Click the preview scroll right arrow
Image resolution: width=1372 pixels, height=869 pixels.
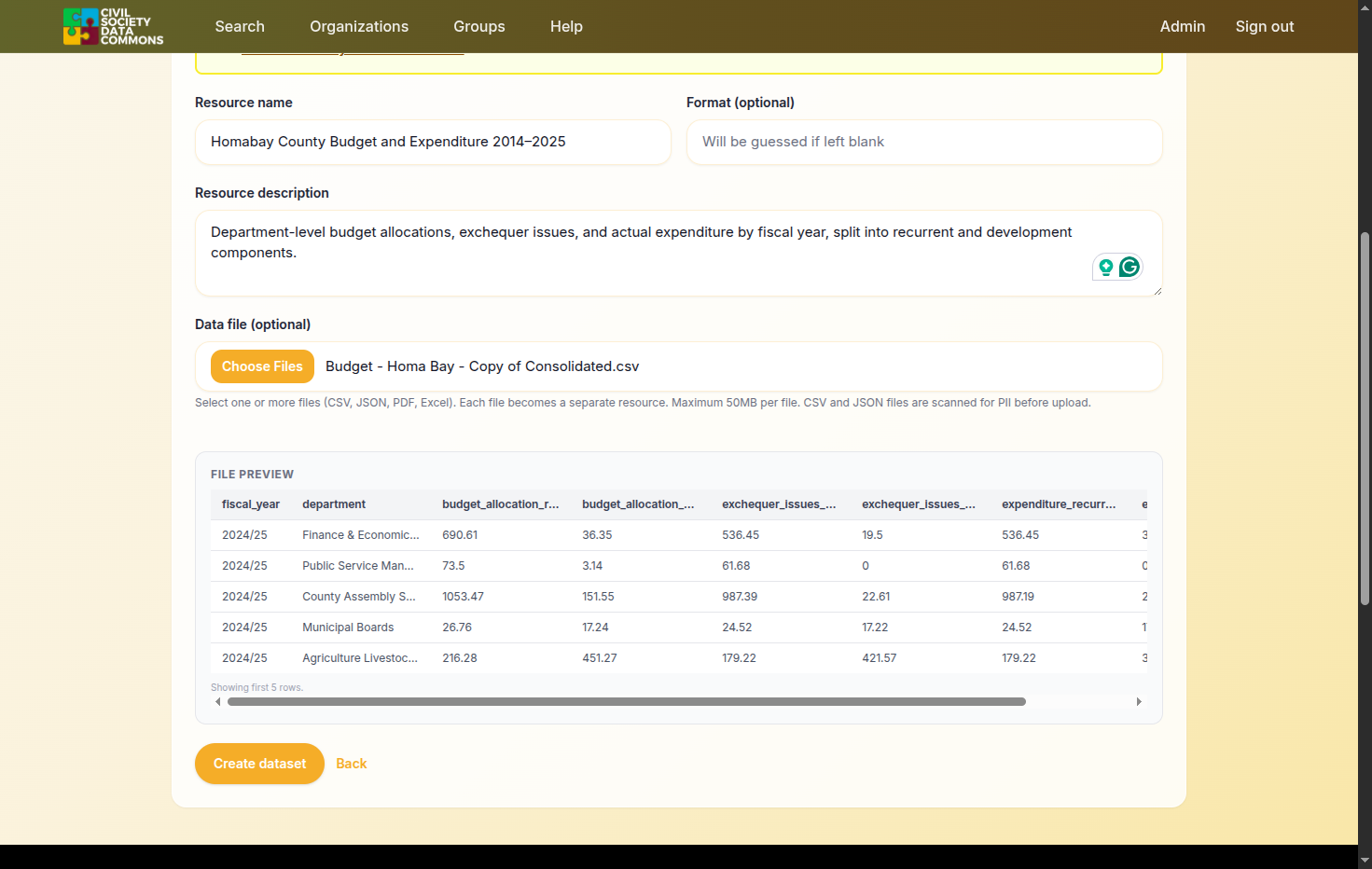(1139, 702)
